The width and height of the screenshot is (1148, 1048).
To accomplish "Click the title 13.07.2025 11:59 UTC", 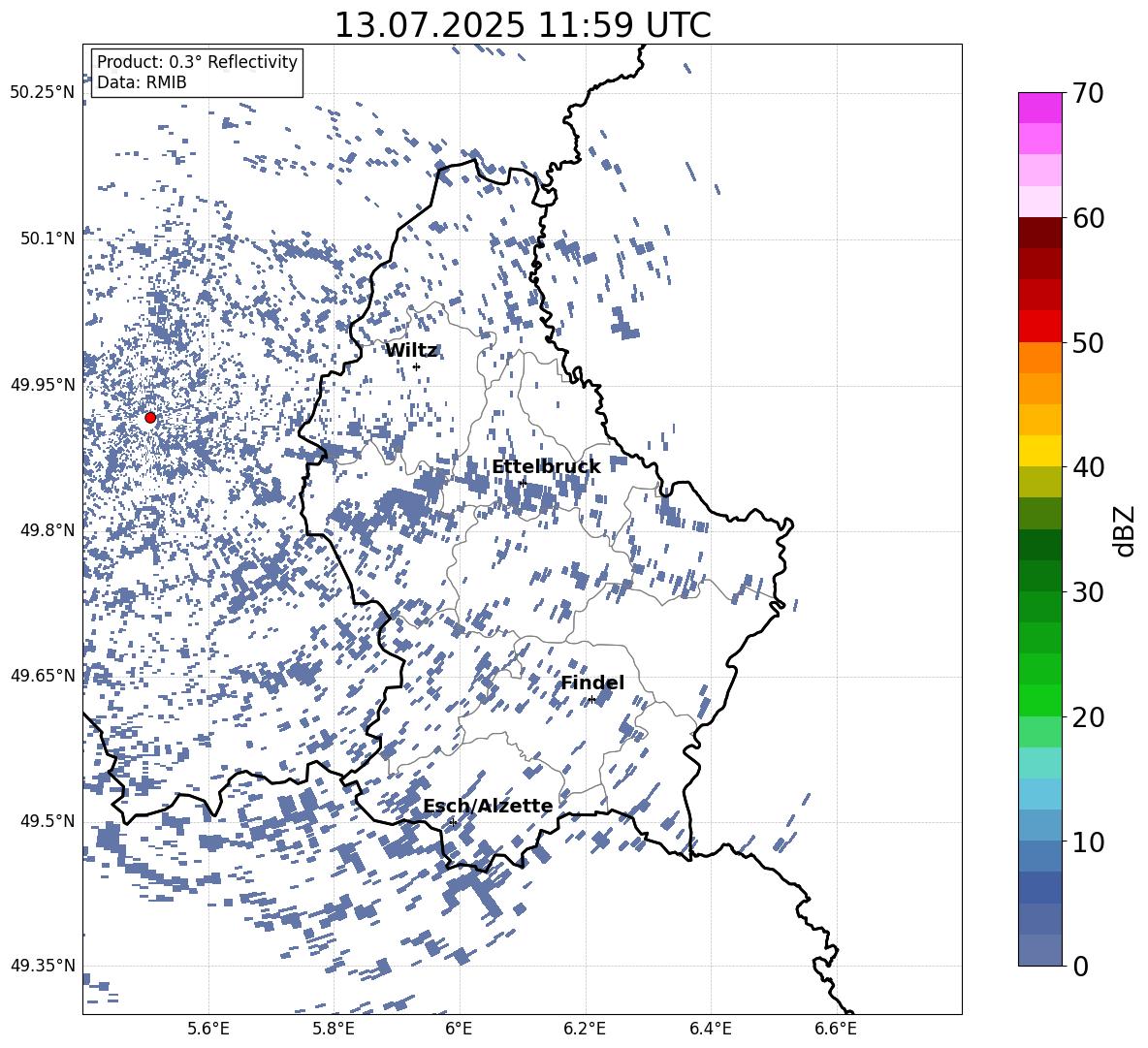I will coord(523,25).
